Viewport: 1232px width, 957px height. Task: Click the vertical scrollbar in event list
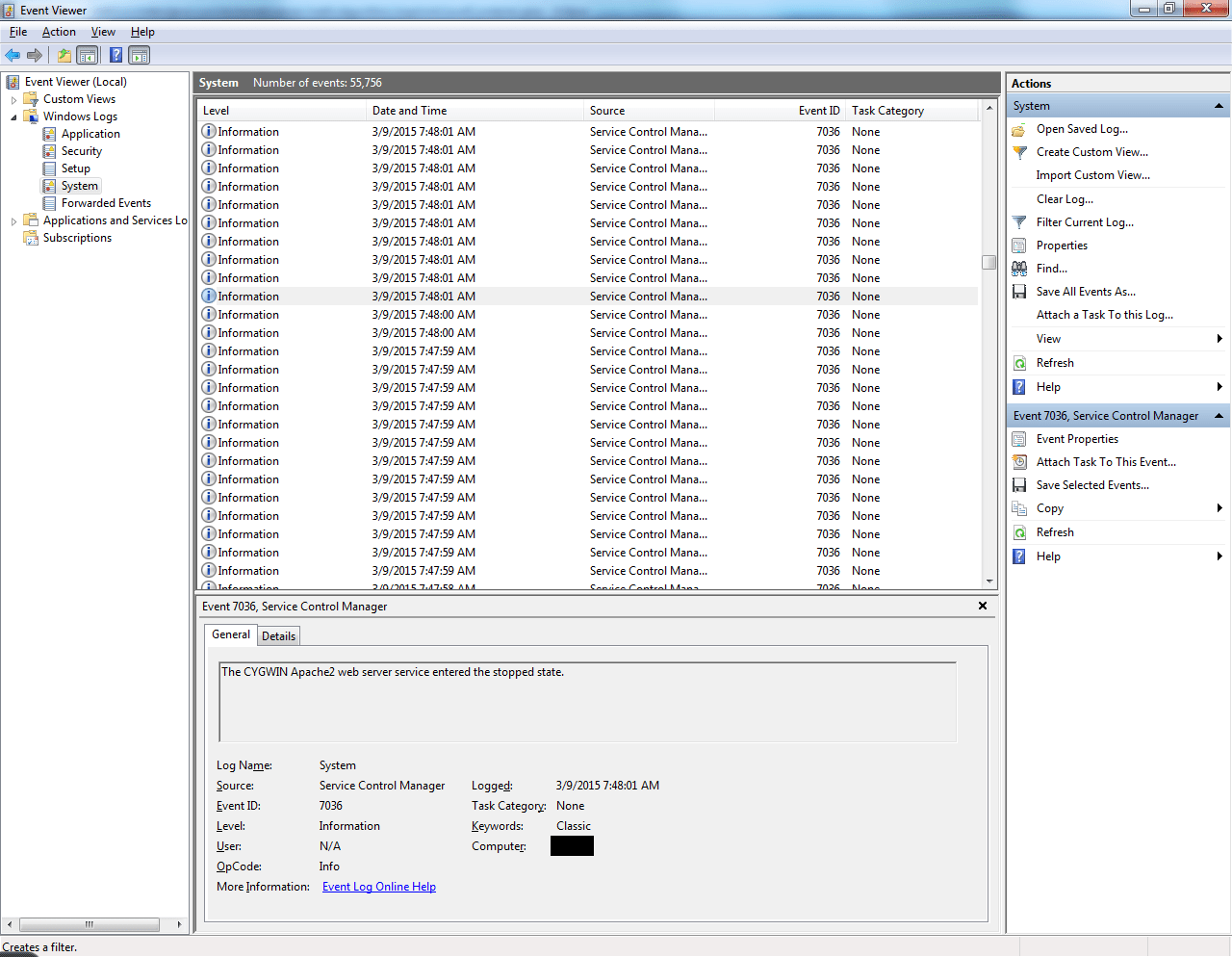click(x=989, y=261)
